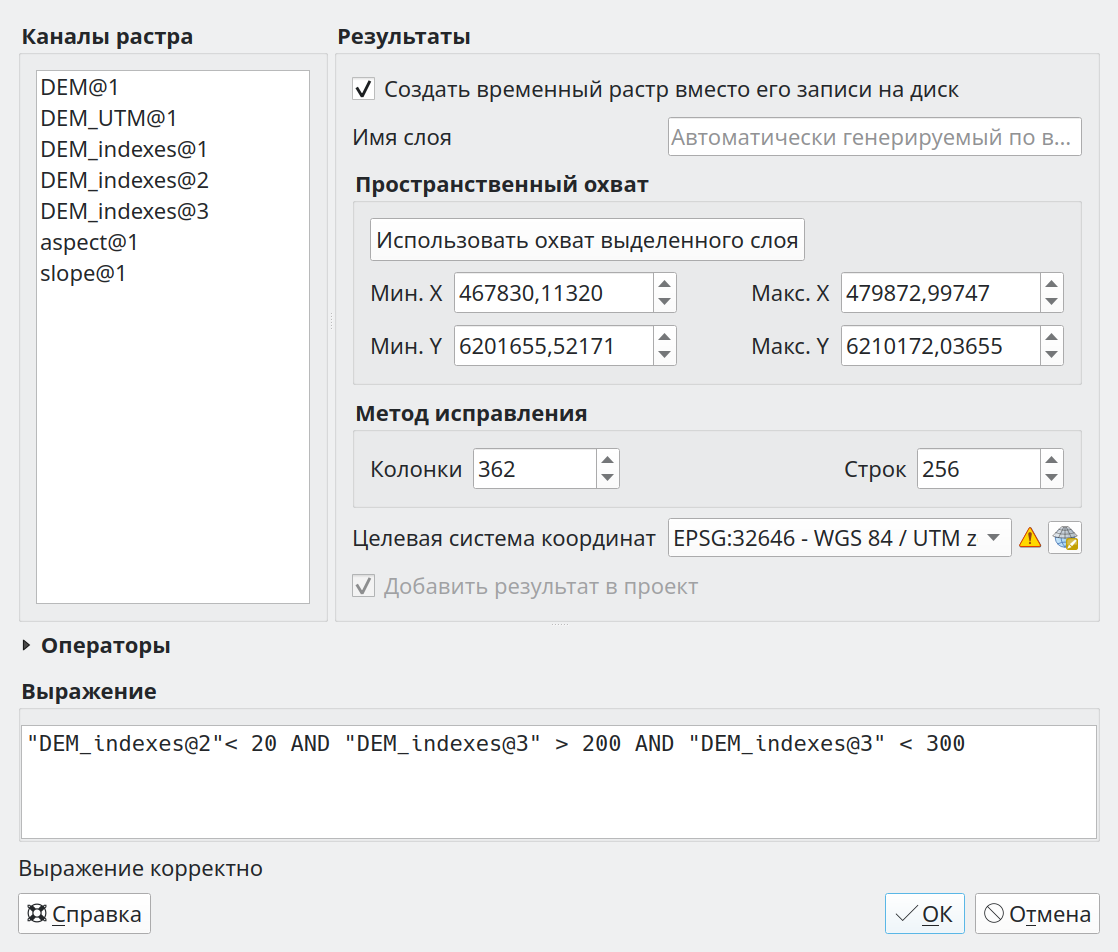Select slope@1 raster band
1118x952 pixels.
tap(83, 273)
